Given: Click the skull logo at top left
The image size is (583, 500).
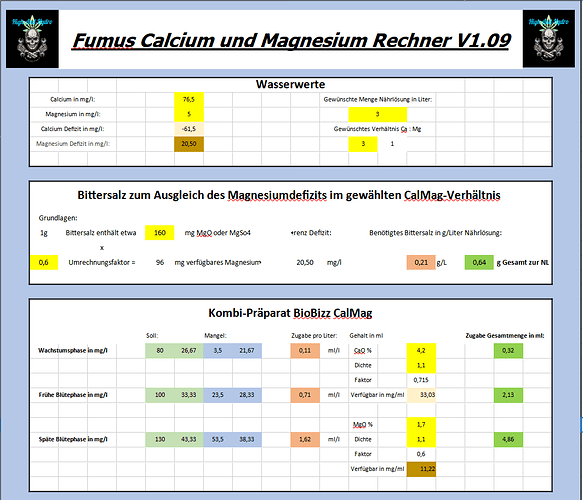Looking at the screenshot, I should pos(32,39).
